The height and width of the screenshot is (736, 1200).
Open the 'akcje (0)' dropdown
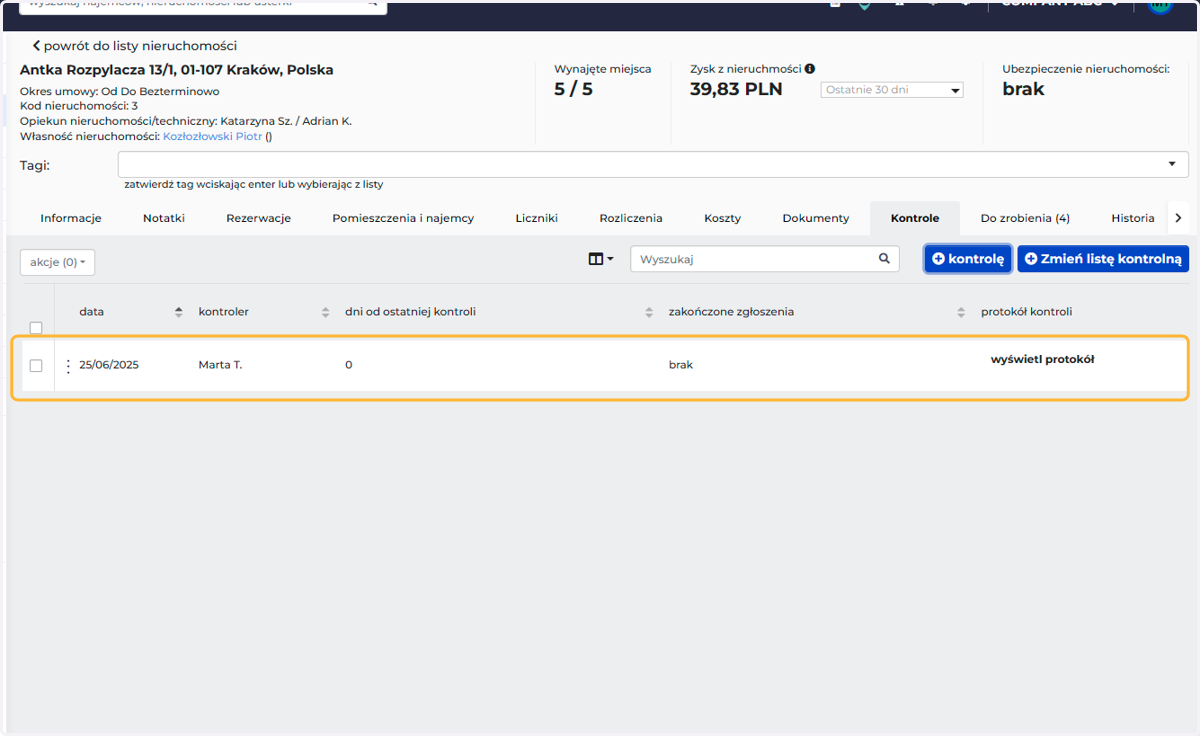tap(57, 262)
